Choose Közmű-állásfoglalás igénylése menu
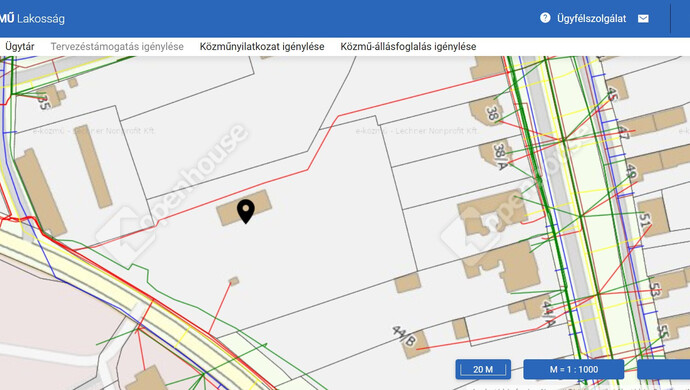 [x=408, y=47]
